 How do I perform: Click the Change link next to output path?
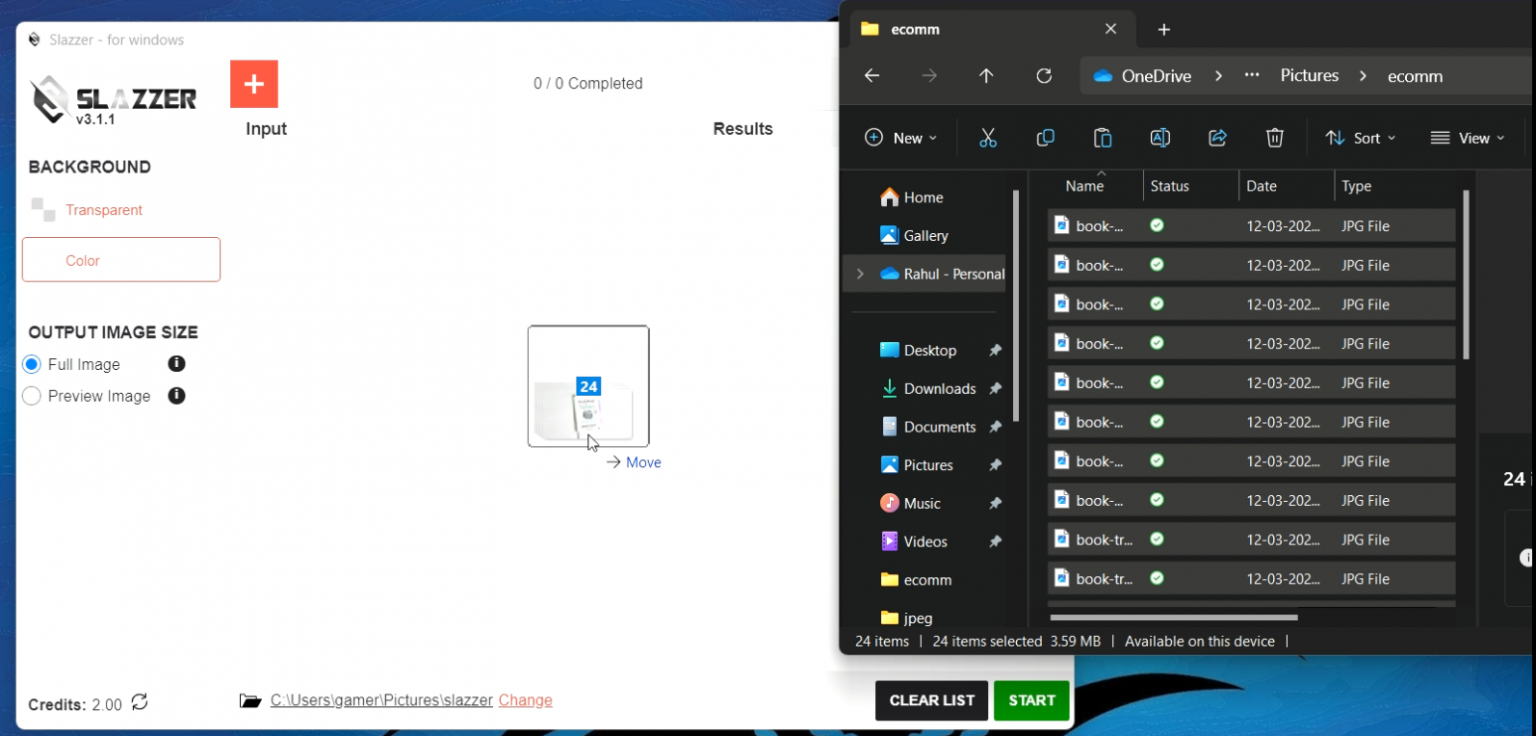point(525,700)
